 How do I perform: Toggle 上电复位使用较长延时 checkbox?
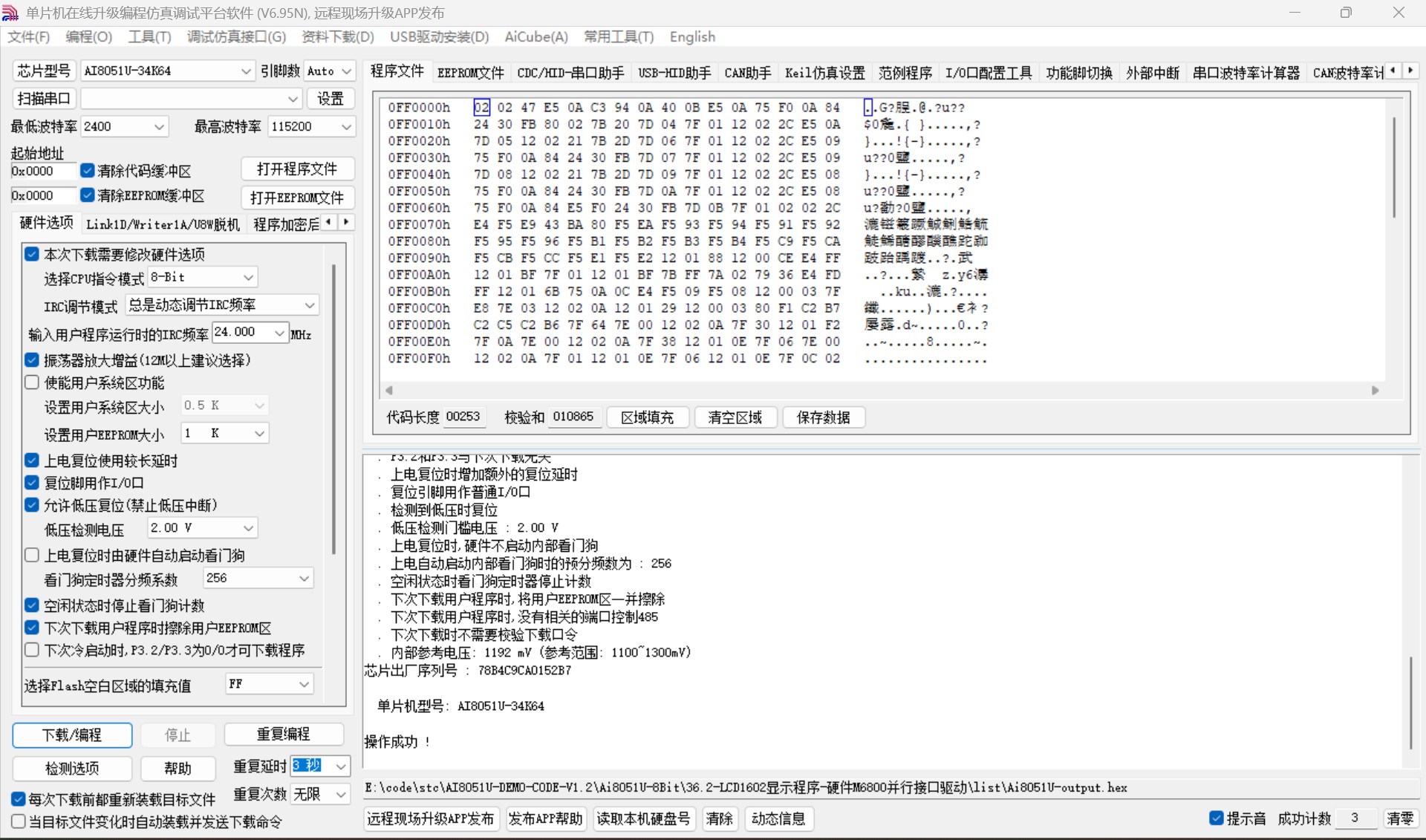tap(32, 460)
